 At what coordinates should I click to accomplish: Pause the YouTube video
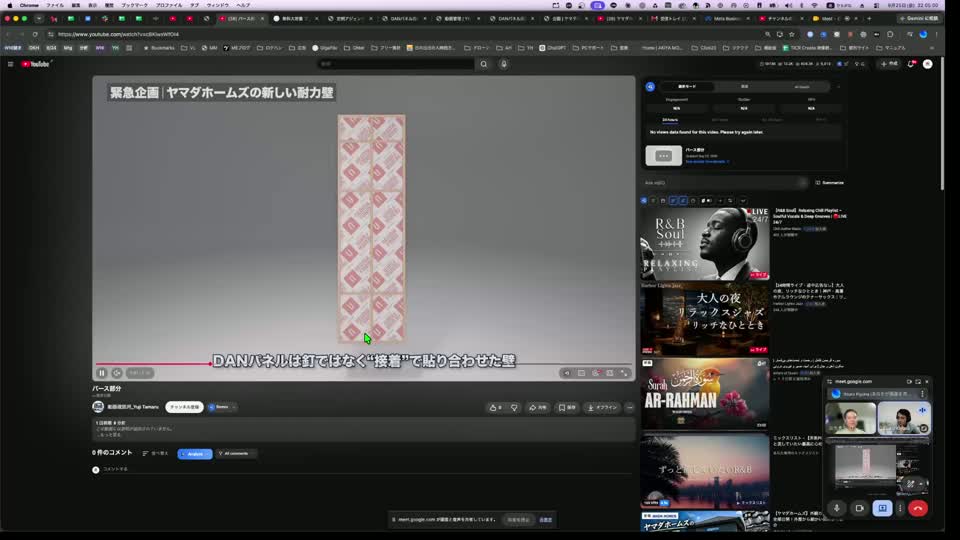point(102,373)
